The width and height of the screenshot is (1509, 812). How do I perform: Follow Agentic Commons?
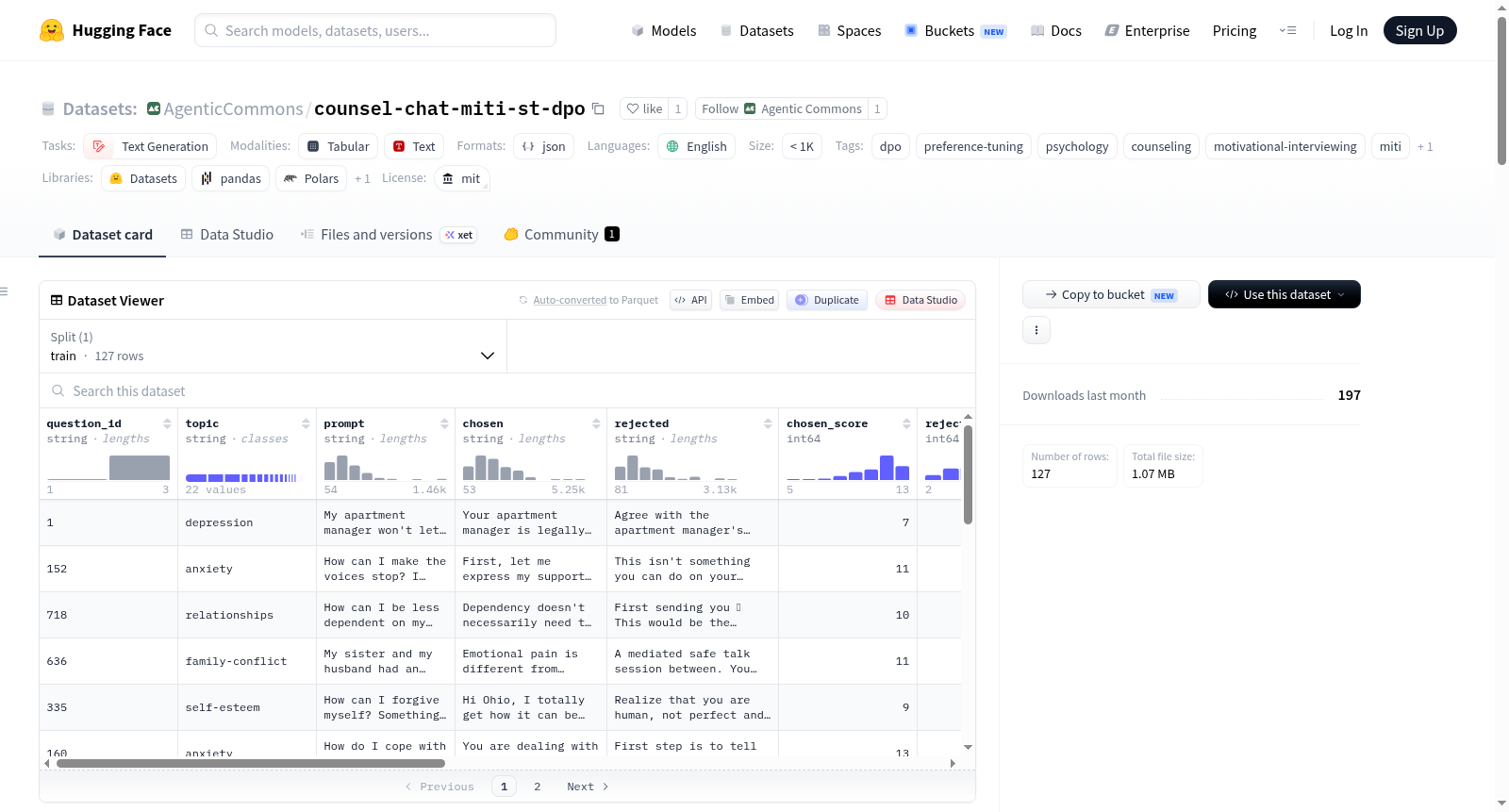781,108
